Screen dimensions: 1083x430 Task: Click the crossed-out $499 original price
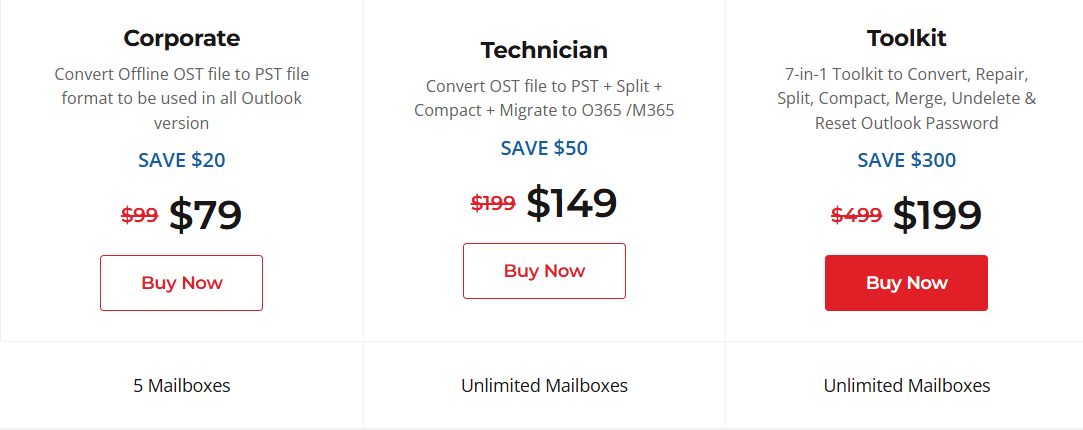tap(856, 215)
